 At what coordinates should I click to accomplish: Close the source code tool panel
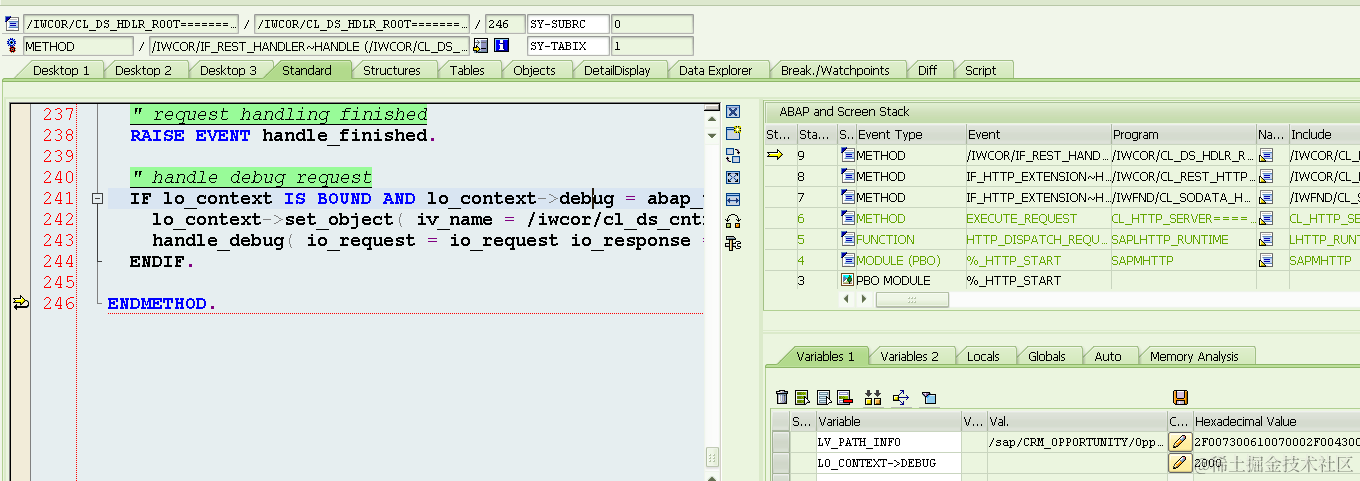coord(732,112)
